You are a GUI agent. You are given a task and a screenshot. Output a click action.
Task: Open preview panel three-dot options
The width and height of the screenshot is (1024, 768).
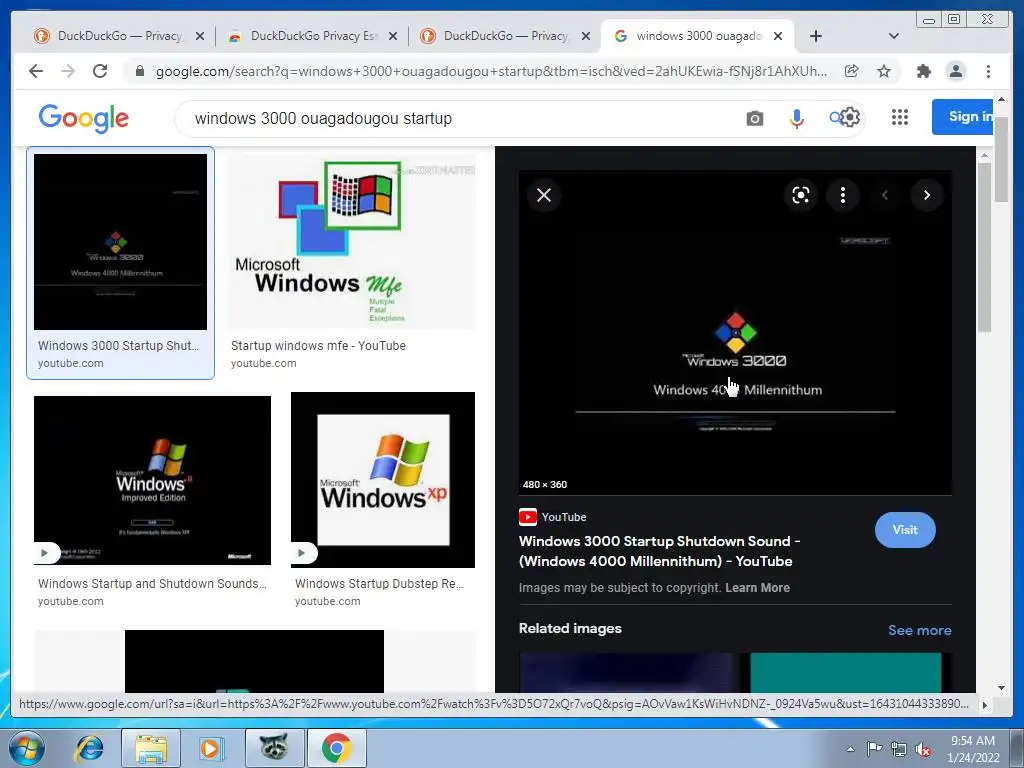[842, 195]
